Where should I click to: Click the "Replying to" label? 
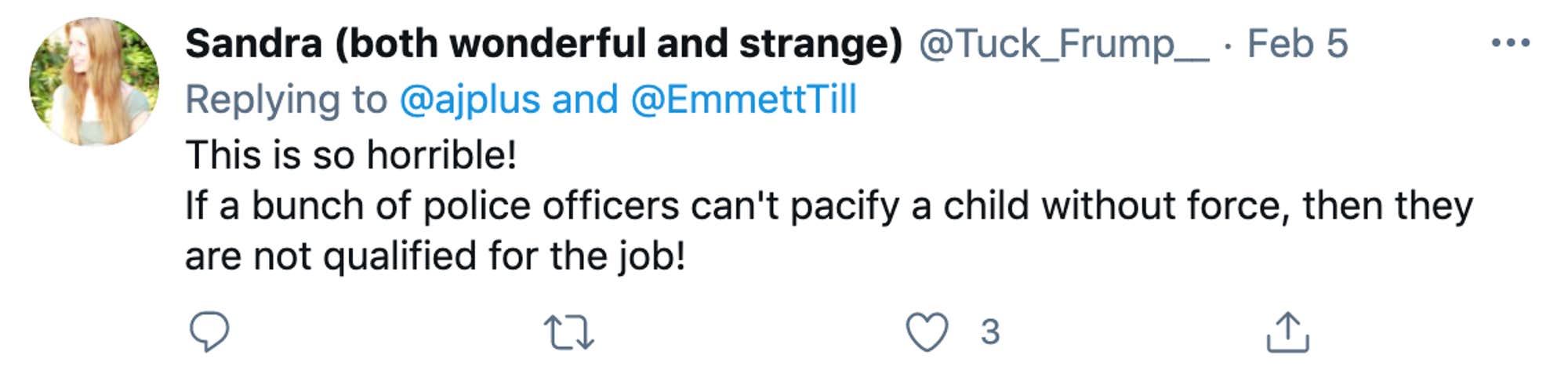(x=286, y=100)
